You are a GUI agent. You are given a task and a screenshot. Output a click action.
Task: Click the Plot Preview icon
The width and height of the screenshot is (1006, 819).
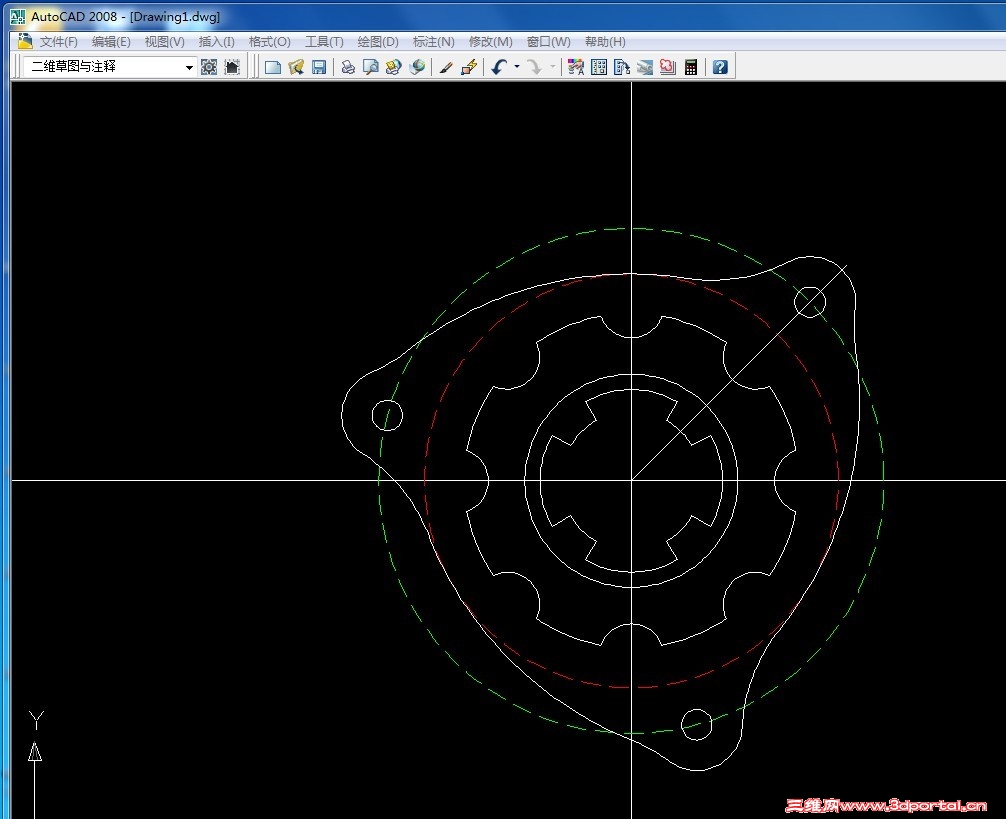pos(371,67)
